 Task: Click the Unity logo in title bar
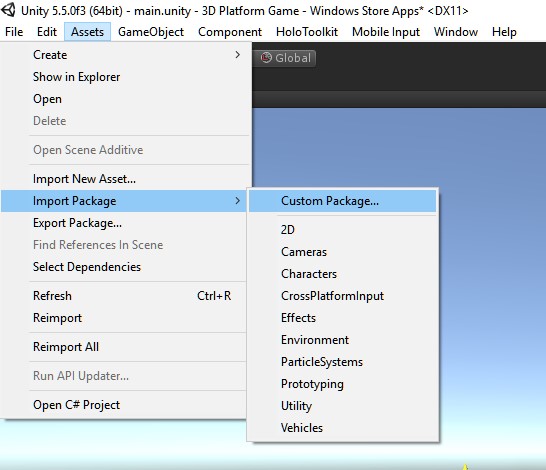coord(8,10)
